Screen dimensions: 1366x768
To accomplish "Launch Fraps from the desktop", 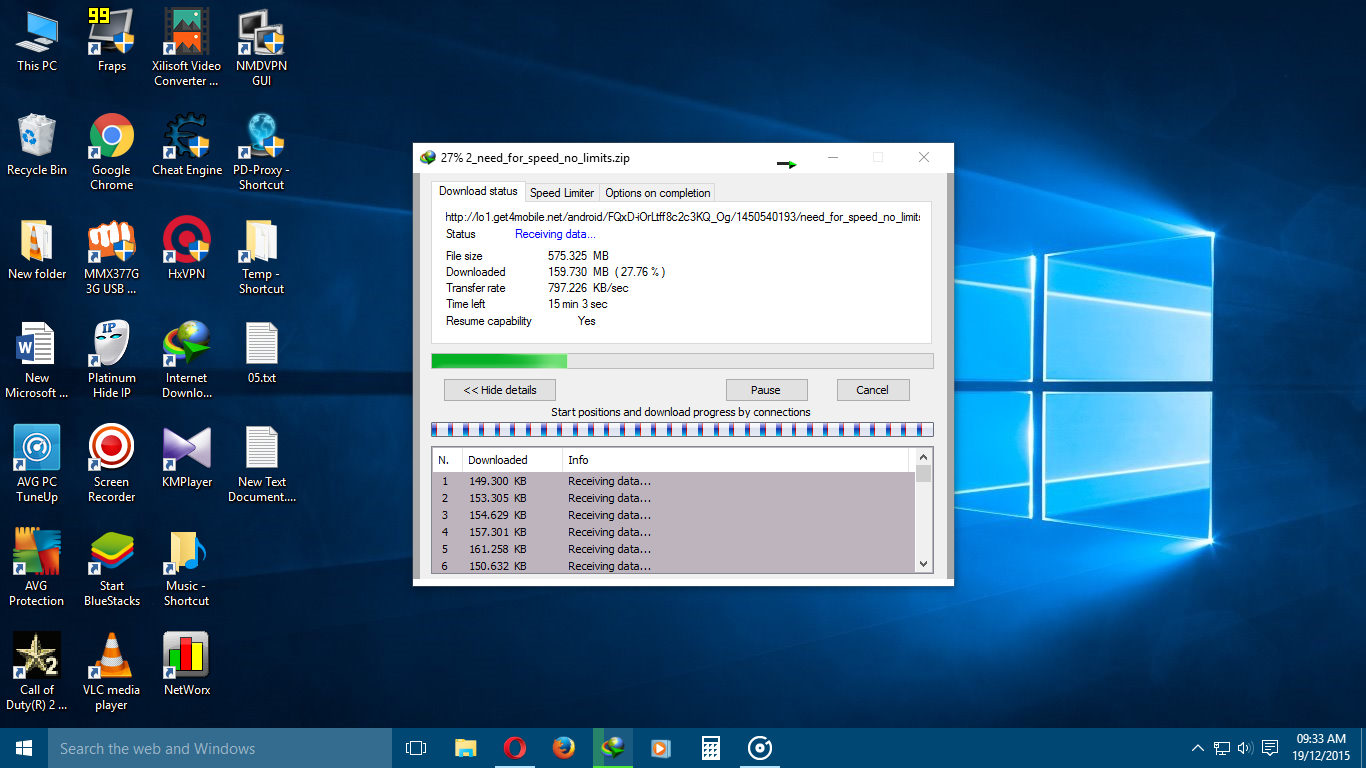I will tap(112, 41).
